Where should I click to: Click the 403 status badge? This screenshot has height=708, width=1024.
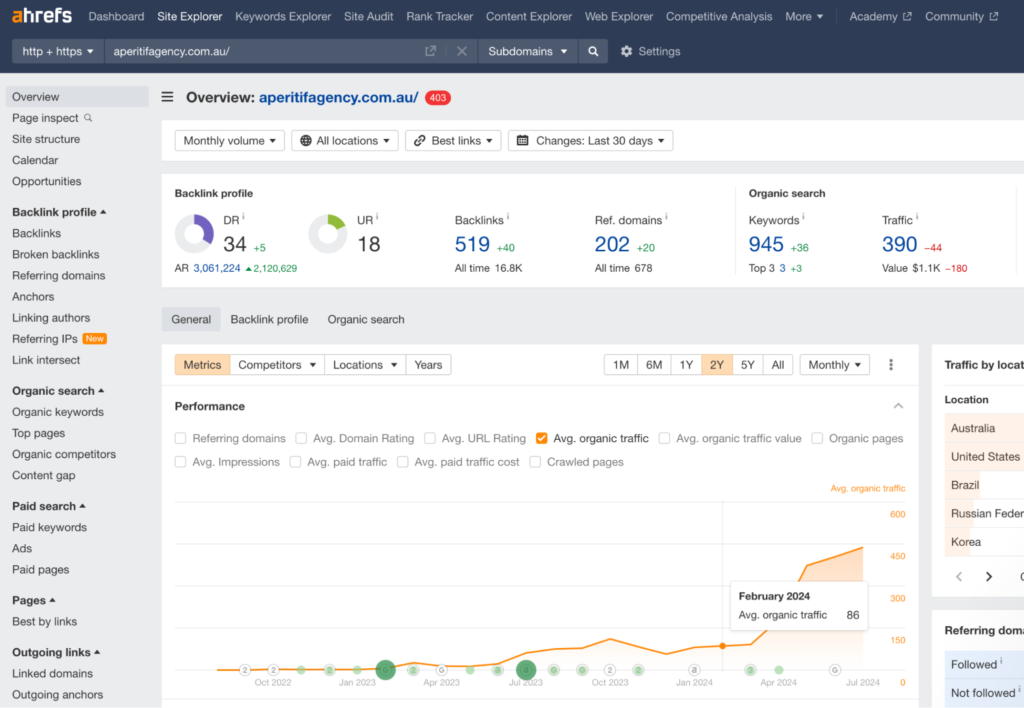click(x=438, y=97)
